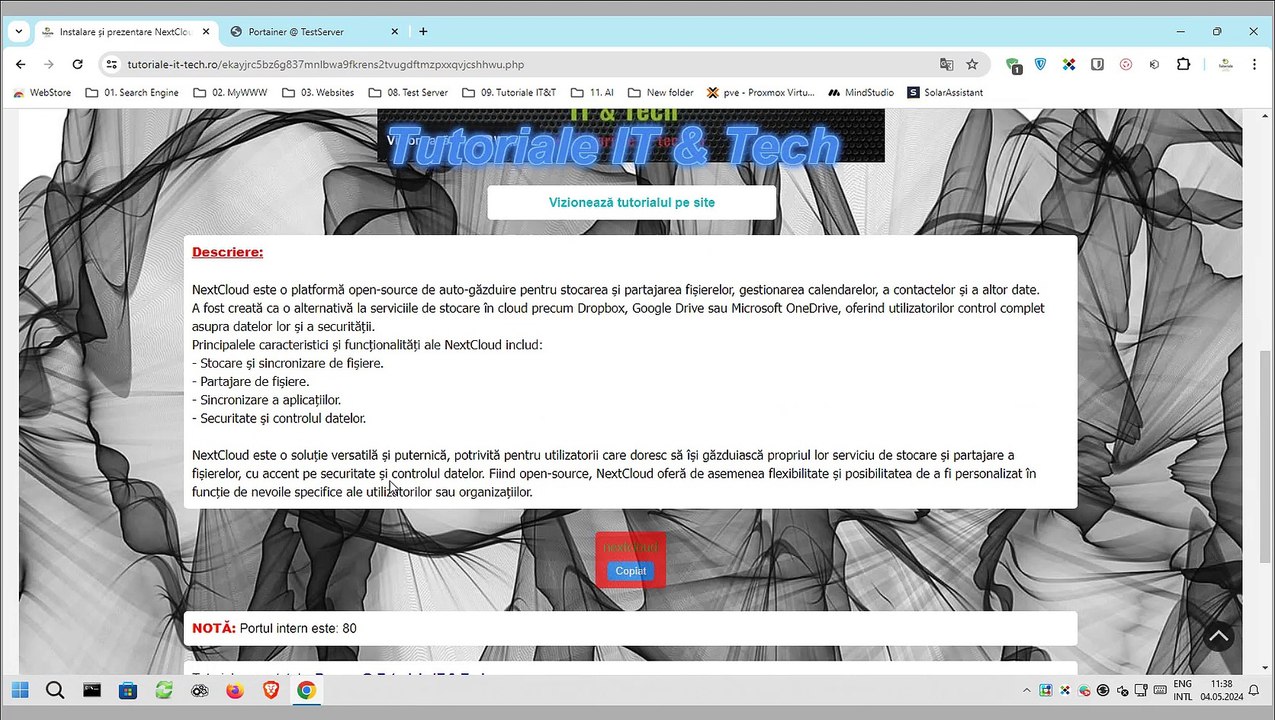Open the 08. Test Server bookmark folder
The image size is (1275, 720).
[408, 92]
